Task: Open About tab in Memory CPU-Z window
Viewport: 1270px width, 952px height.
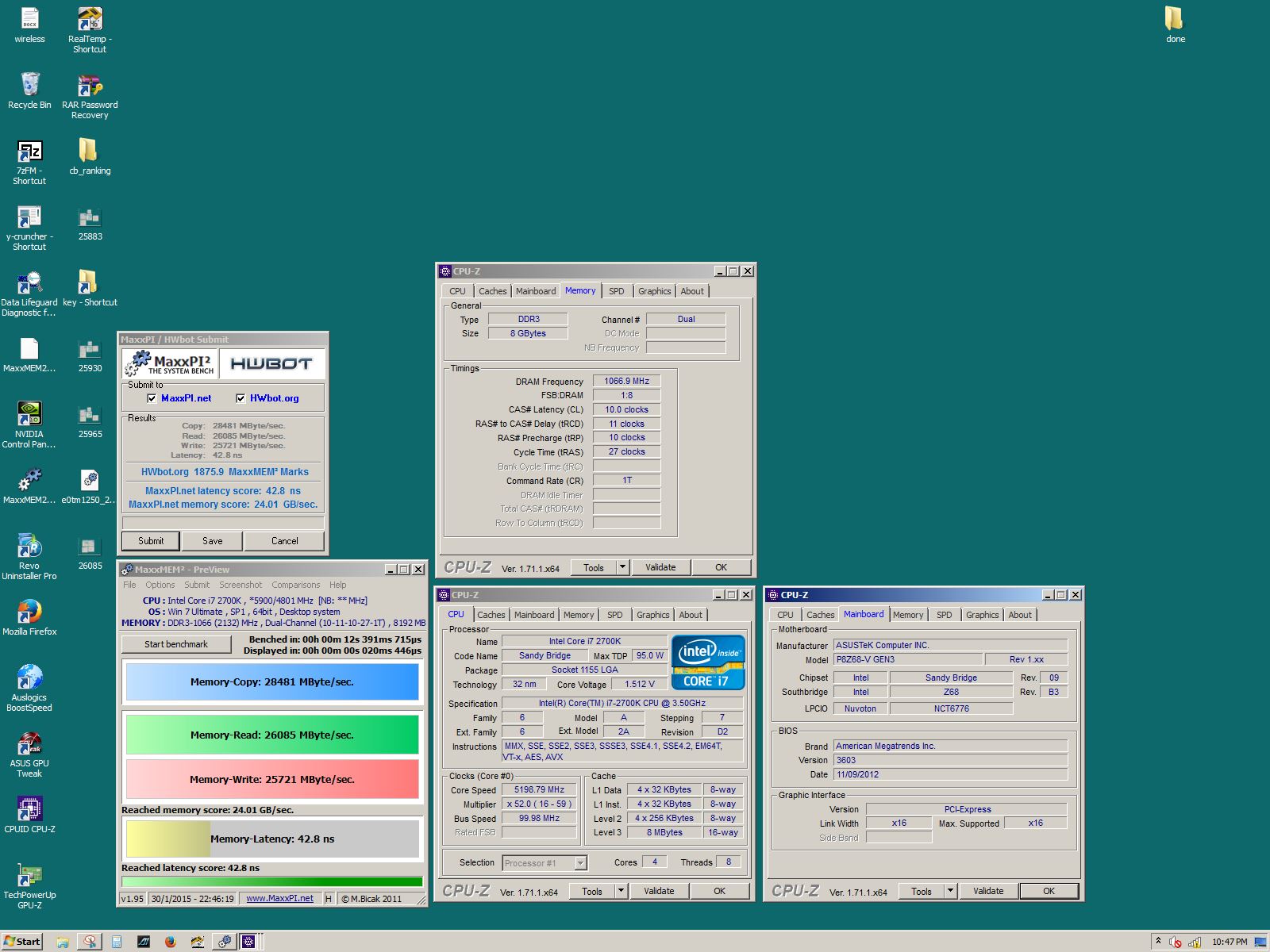Action: [x=692, y=291]
